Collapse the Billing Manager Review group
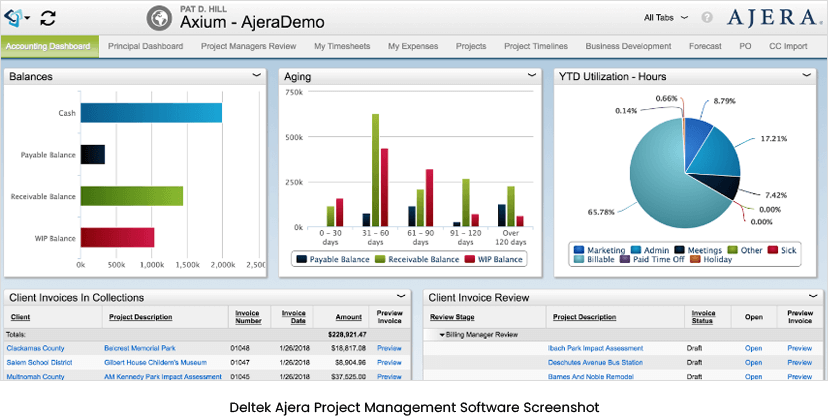Viewport: 828px width, 416px height. pos(442,335)
